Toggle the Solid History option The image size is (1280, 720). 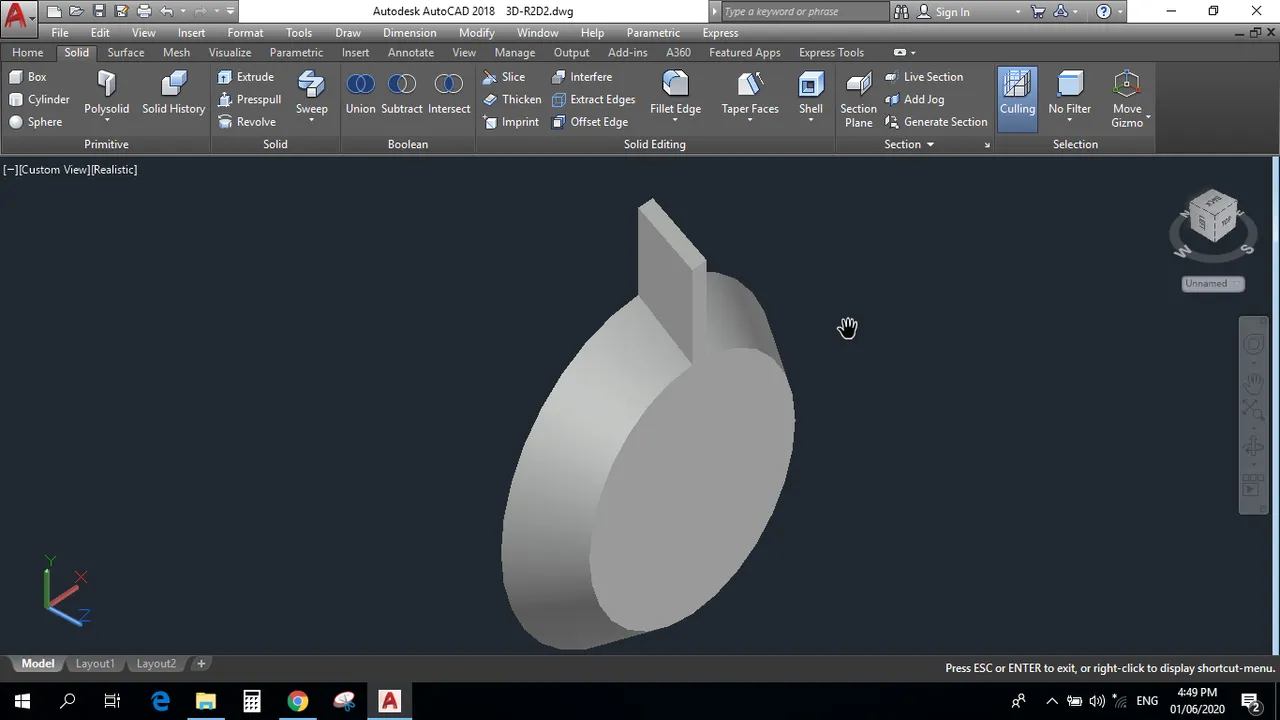pyautogui.click(x=173, y=94)
